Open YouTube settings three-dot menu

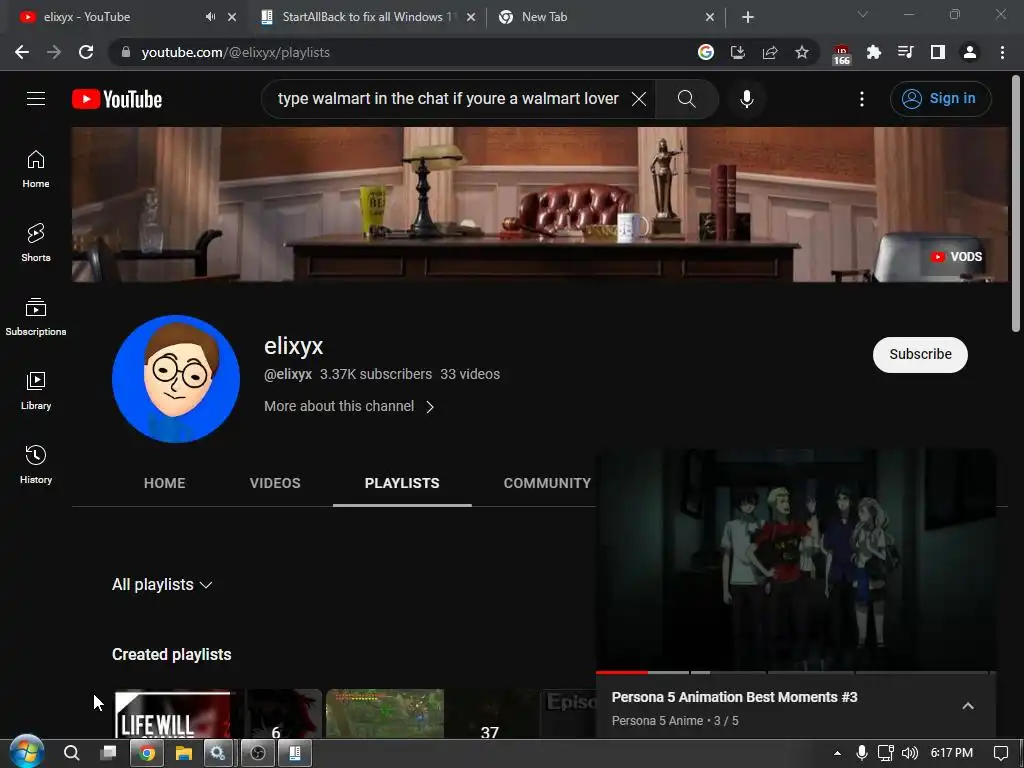(x=861, y=99)
